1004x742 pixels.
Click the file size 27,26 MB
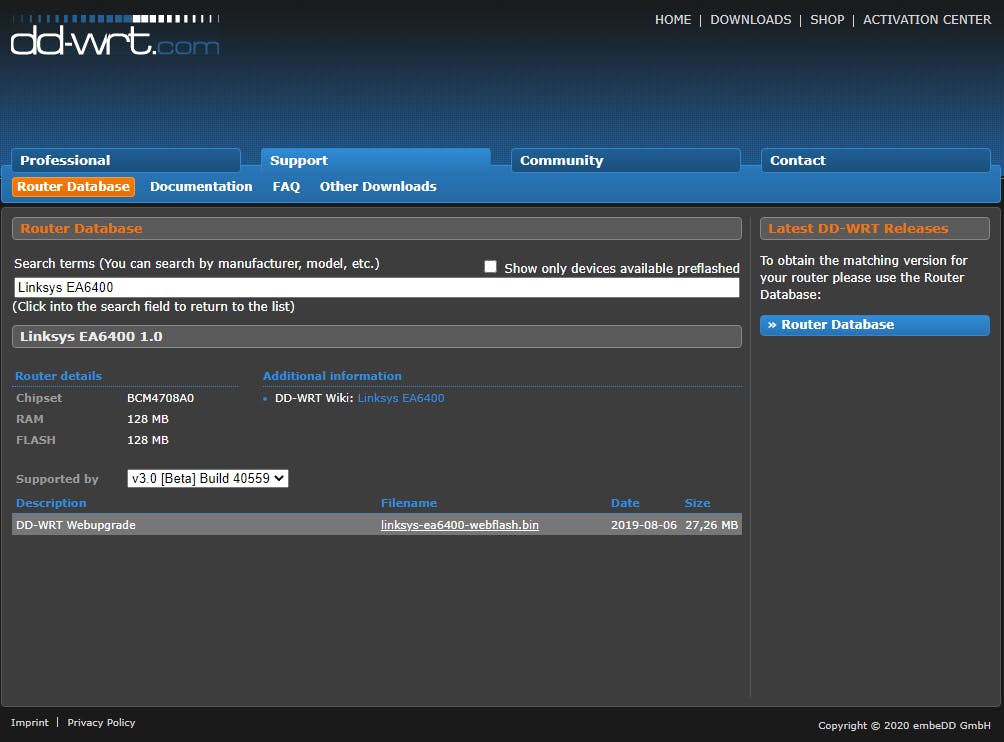711,525
